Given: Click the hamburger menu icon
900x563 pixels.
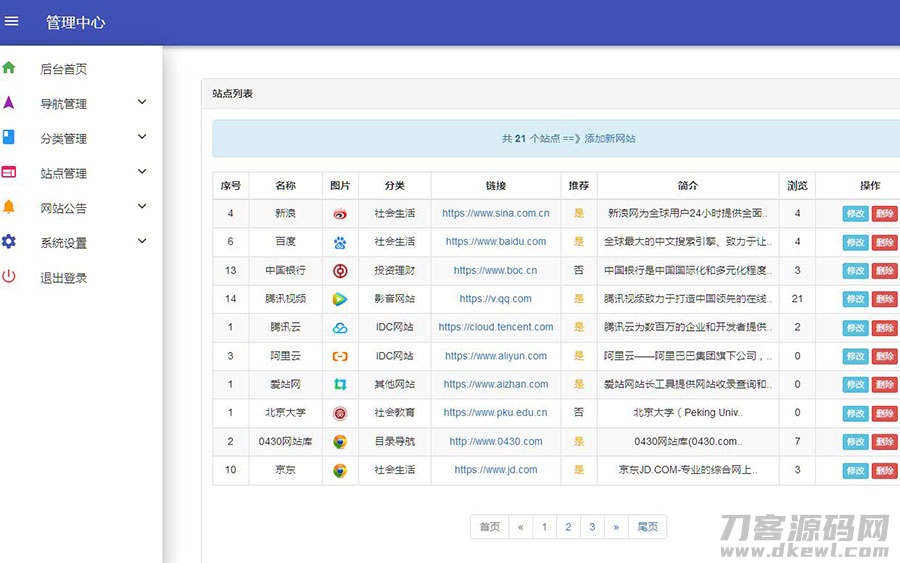Looking at the screenshot, I should (12, 21).
